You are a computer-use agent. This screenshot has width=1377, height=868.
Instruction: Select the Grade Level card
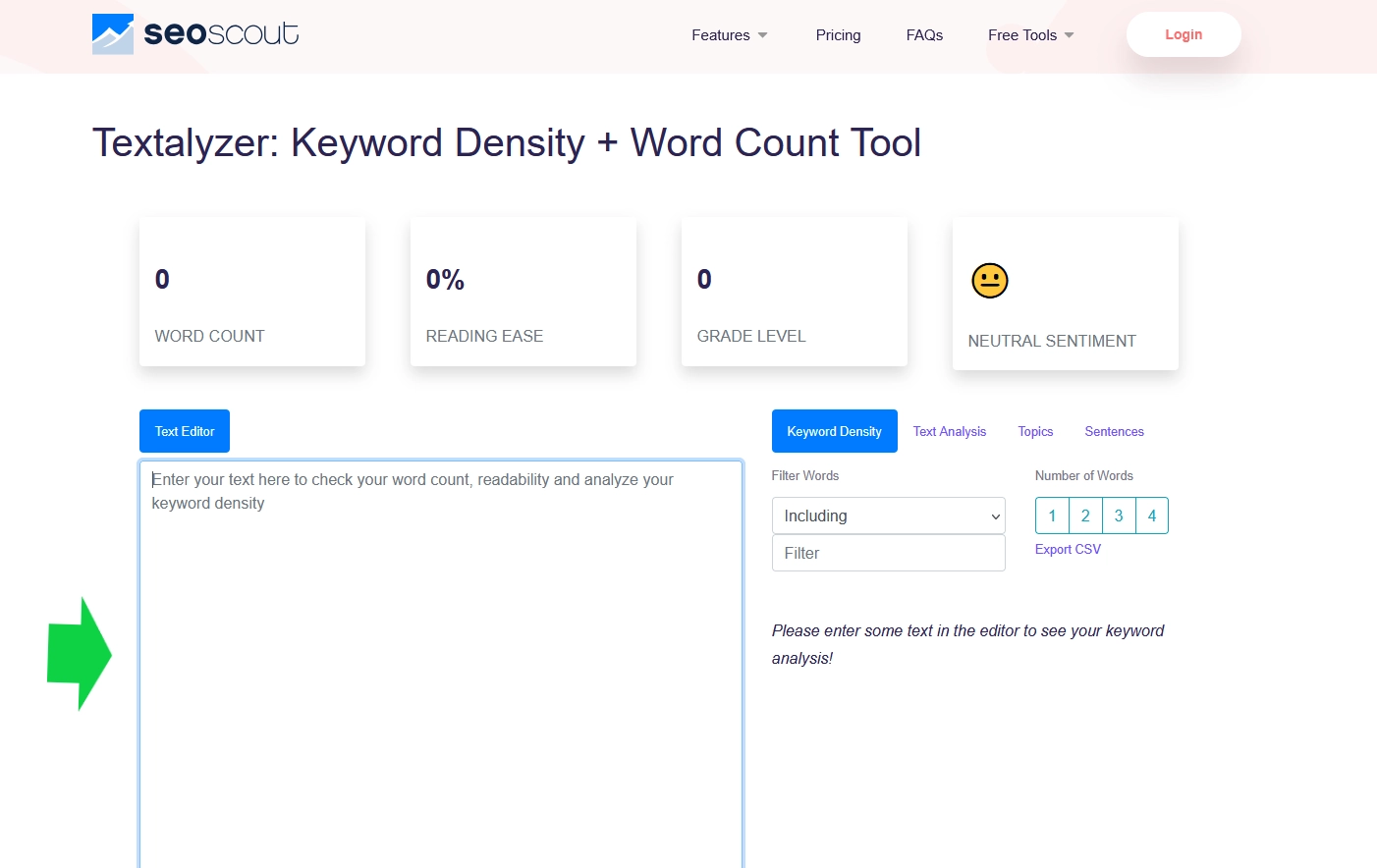pyautogui.click(x=794, y=292)
